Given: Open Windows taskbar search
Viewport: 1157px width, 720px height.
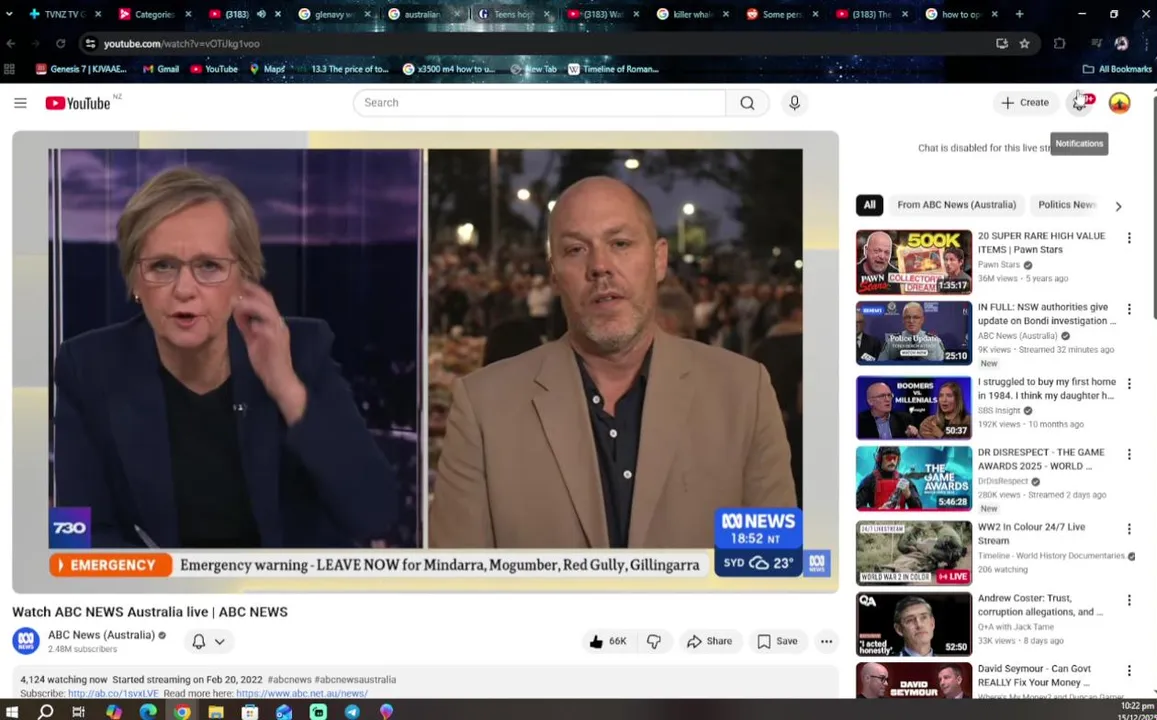Looking at the screenshot, I should [46, 712].
